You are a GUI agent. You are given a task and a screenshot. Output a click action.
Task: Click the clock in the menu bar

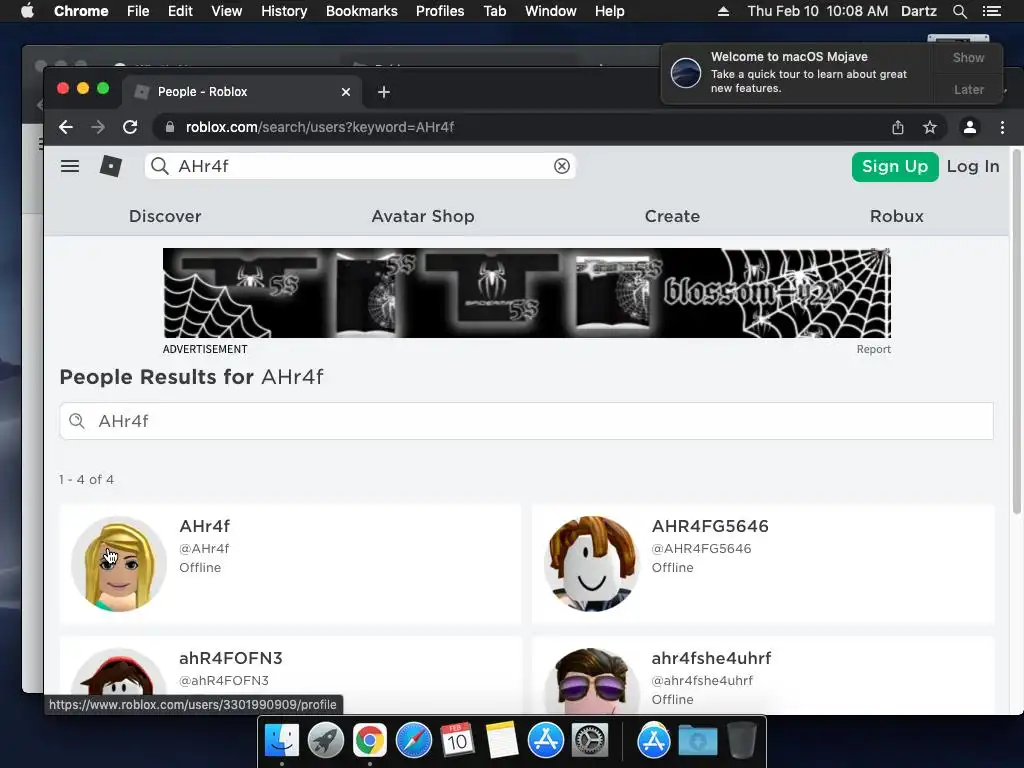818,11
